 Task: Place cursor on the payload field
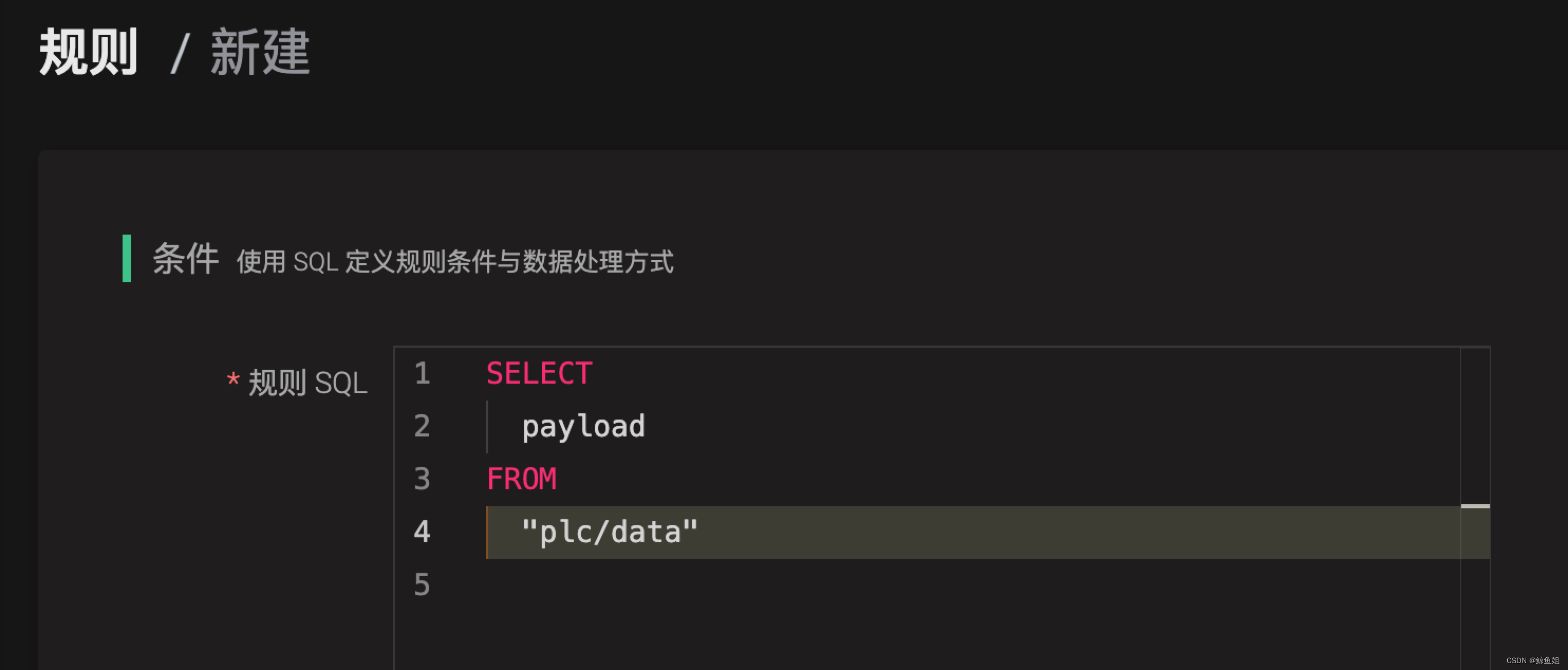coord(583,426)
